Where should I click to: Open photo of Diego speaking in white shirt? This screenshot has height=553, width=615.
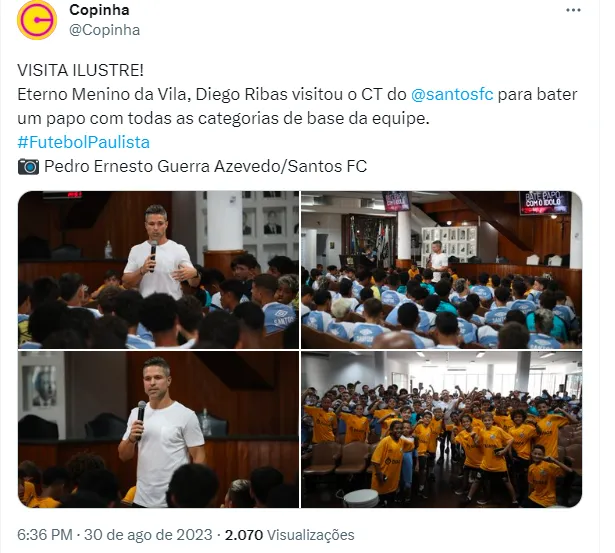(158, 270)
